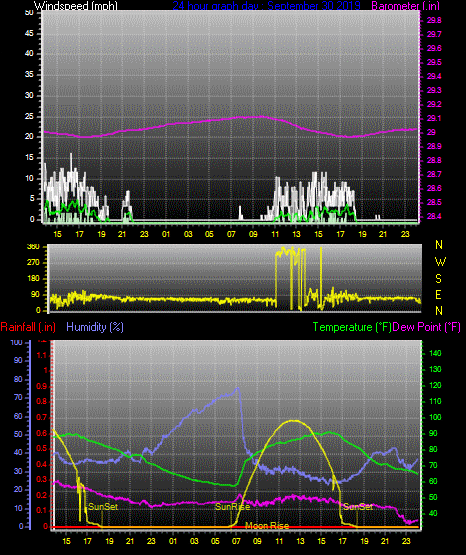Click the E compass direction label

coord(438,294)
